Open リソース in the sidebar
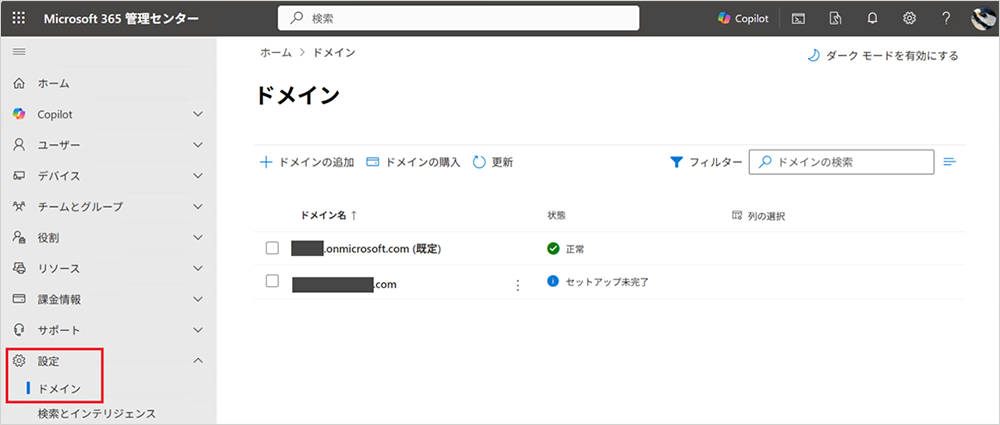Screen dimensions: 1000x425 59,269
